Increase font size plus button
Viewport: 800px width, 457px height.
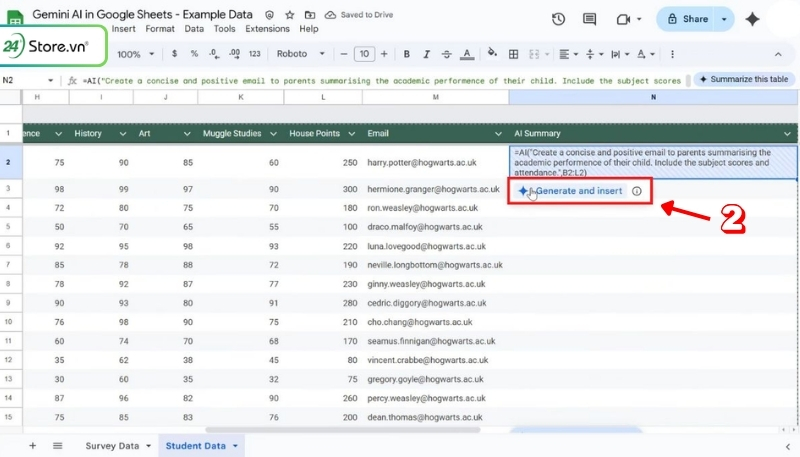coord(384,54)
